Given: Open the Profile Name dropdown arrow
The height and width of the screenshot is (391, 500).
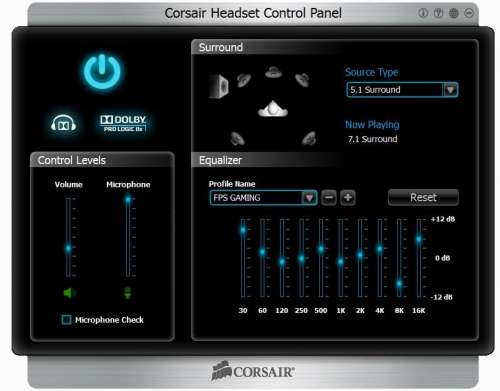Looking at the screenshot, I should [309, 198].
